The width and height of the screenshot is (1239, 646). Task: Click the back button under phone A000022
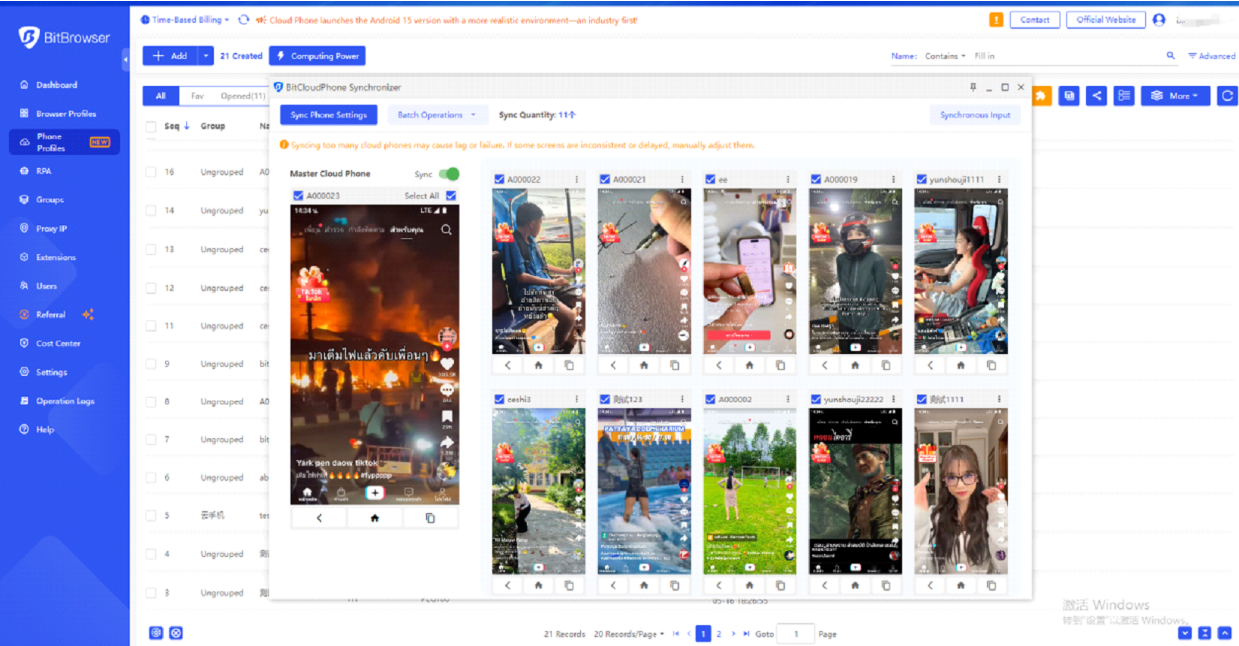tap(508, 365)
